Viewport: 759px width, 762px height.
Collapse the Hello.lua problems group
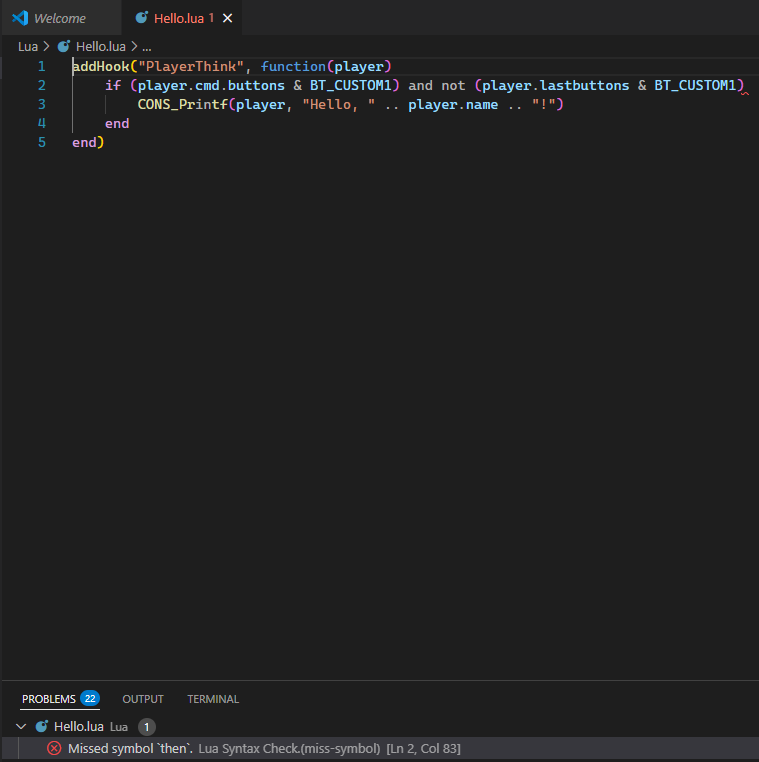(x=21, y=727)
